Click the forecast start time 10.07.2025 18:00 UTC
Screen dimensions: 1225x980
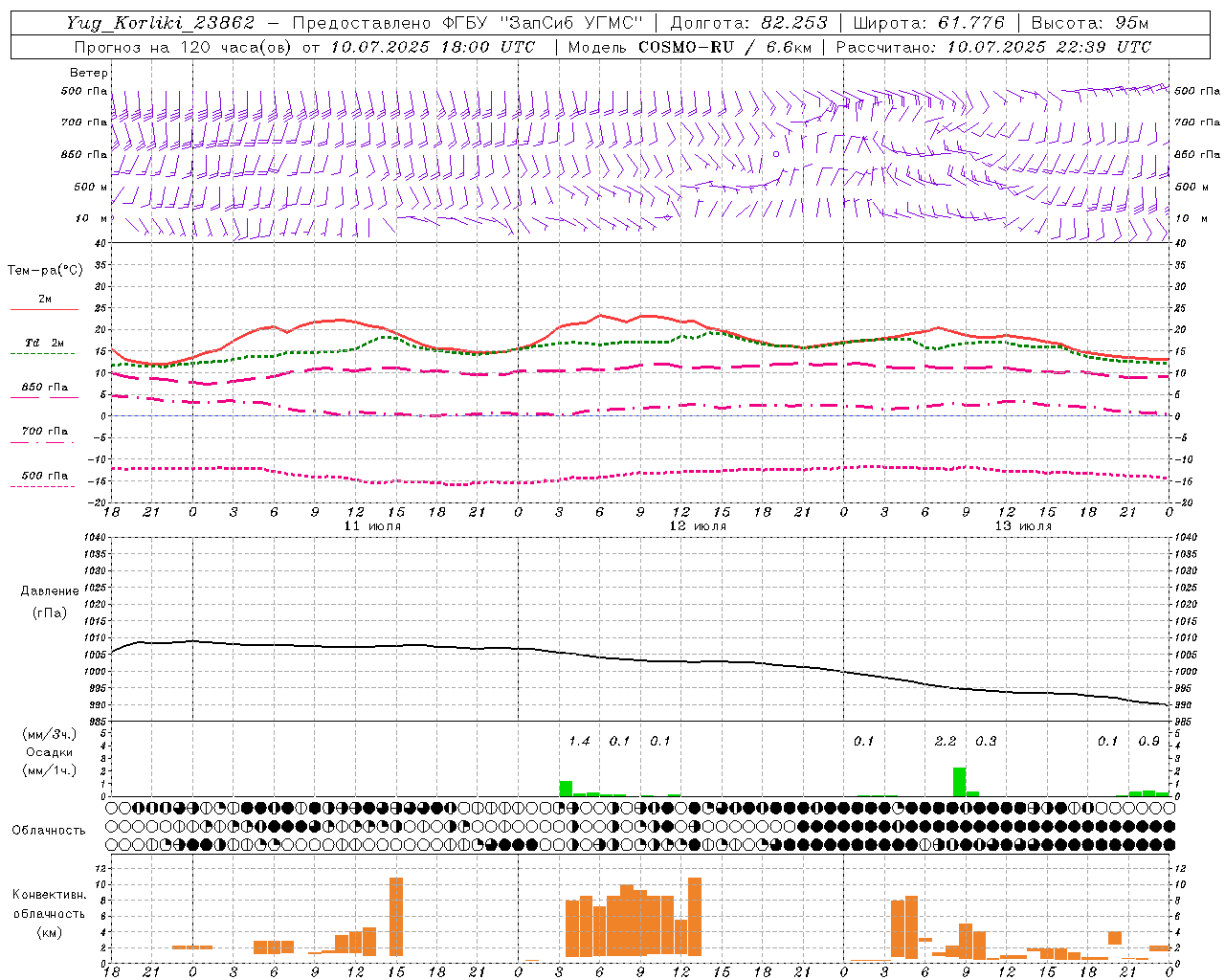[432, 47]
